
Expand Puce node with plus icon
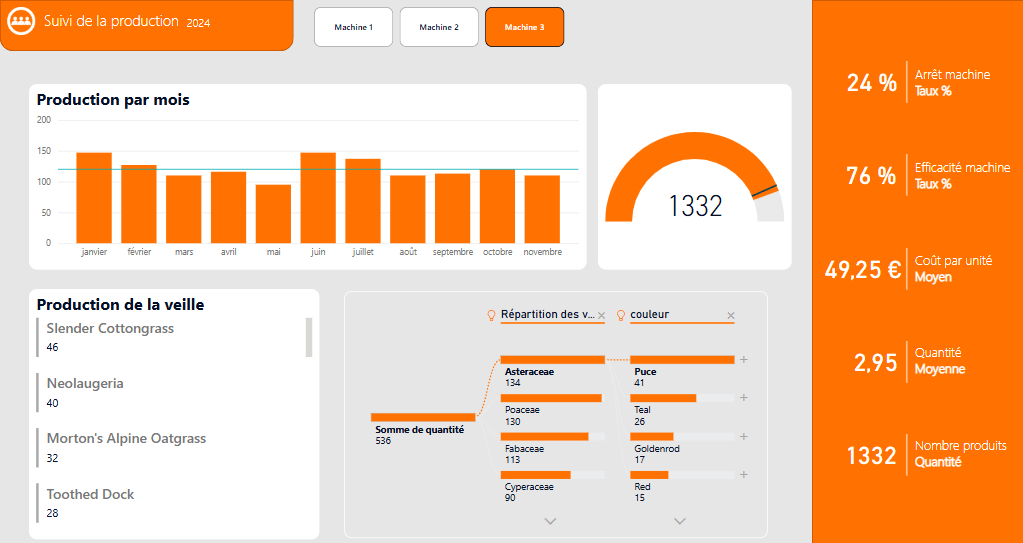[744, 360]
